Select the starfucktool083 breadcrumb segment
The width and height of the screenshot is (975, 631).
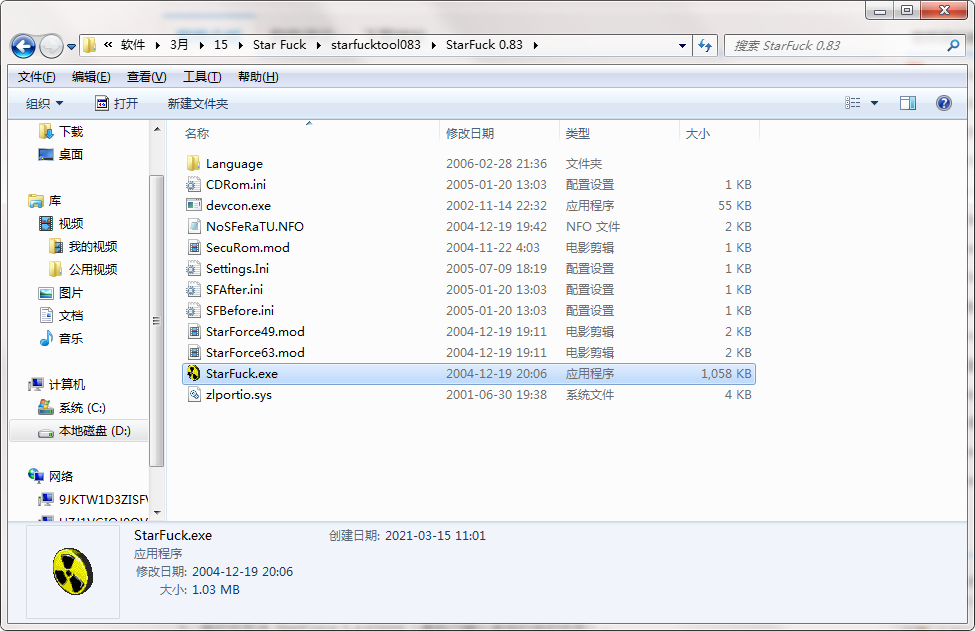point(376,45)
